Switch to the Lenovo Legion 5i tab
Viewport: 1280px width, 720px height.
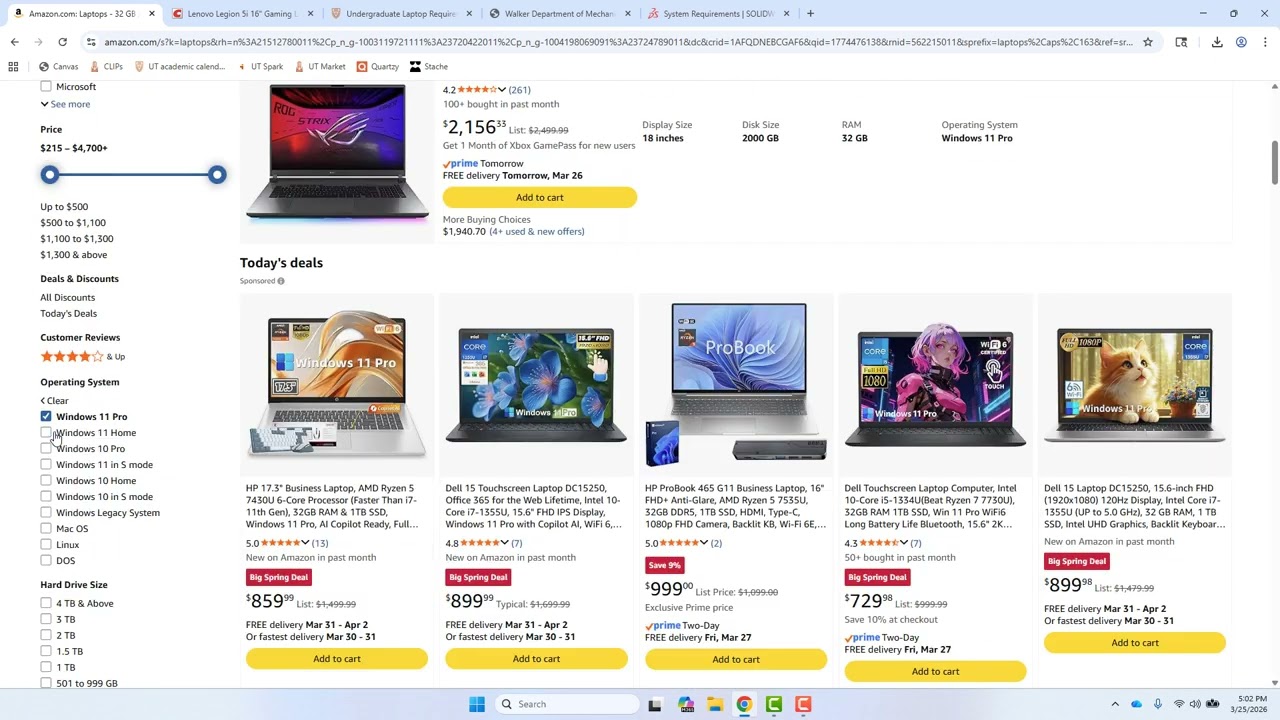242,14
